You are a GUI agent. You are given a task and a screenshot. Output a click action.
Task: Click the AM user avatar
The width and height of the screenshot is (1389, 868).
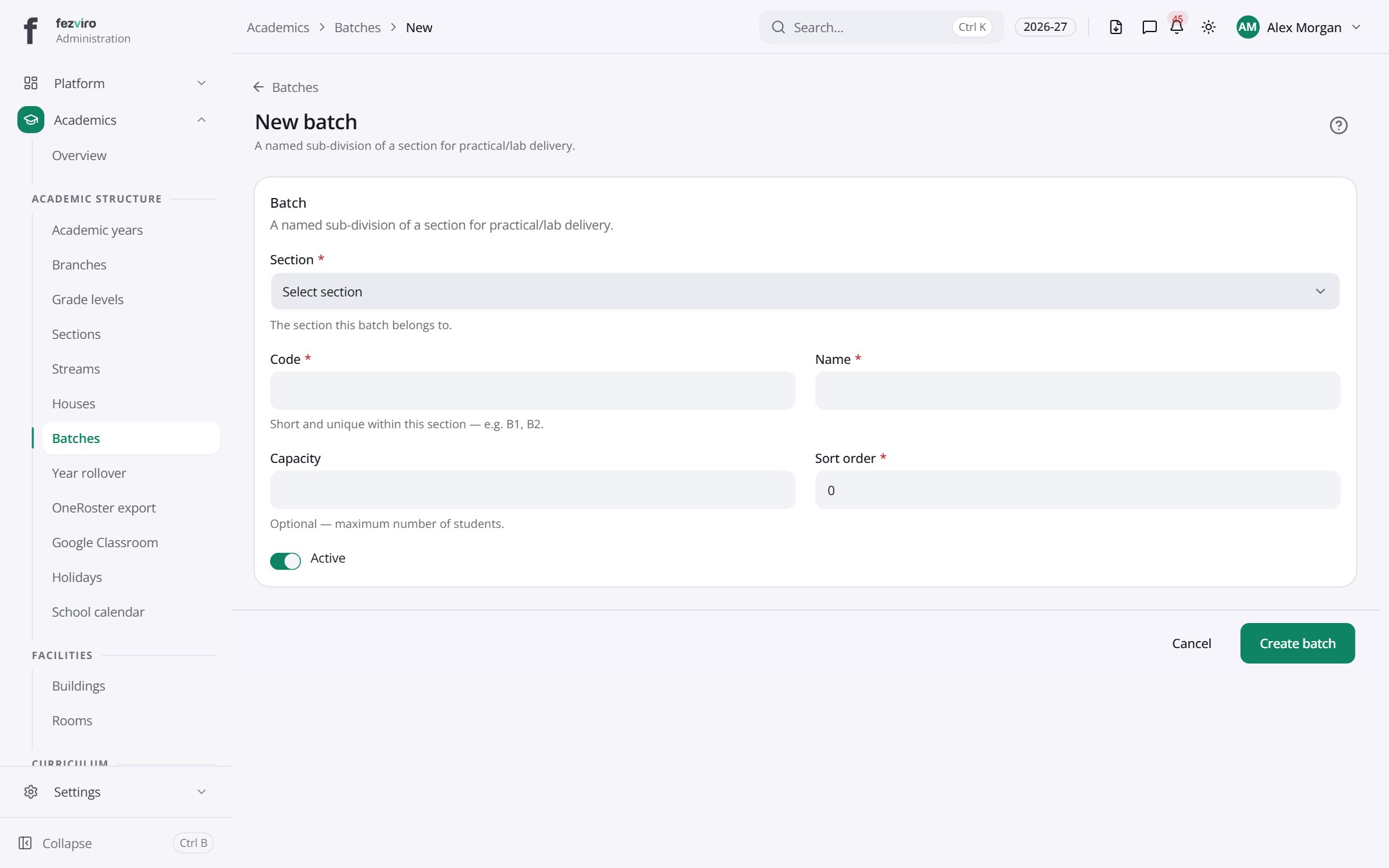pyautogui.click(x=1248, y=27)
